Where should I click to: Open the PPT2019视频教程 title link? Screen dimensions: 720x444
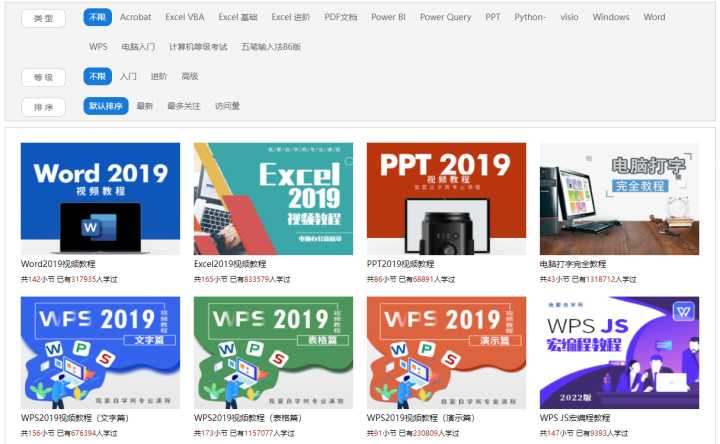tap(400, 264)
